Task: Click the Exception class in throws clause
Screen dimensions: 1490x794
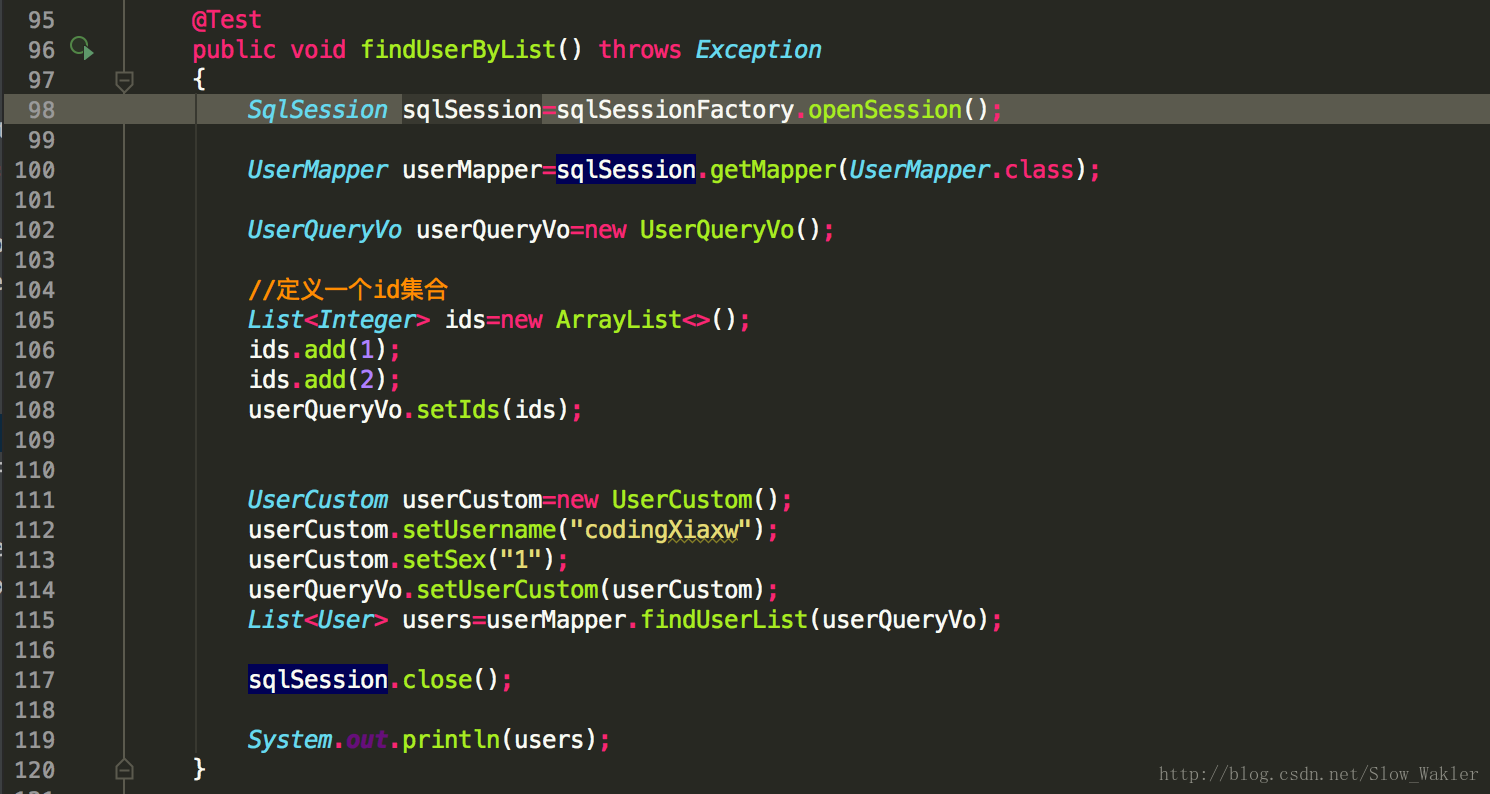Action: pos(759,50)
